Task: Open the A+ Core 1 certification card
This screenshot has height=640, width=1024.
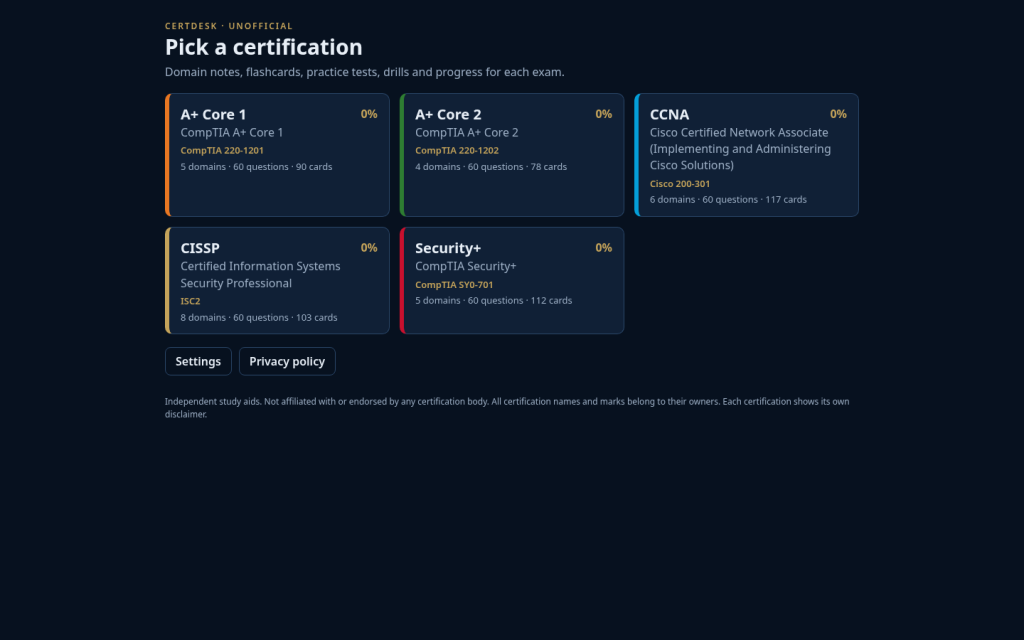Action: tap(277, 155)
